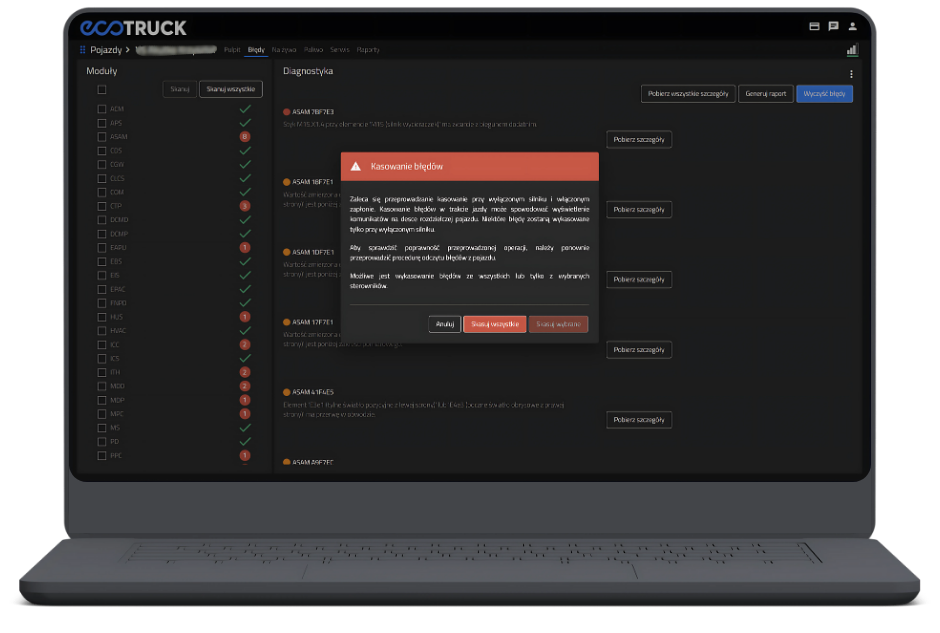Open the Raporty tab
The image size is (940, 633).
368,49
